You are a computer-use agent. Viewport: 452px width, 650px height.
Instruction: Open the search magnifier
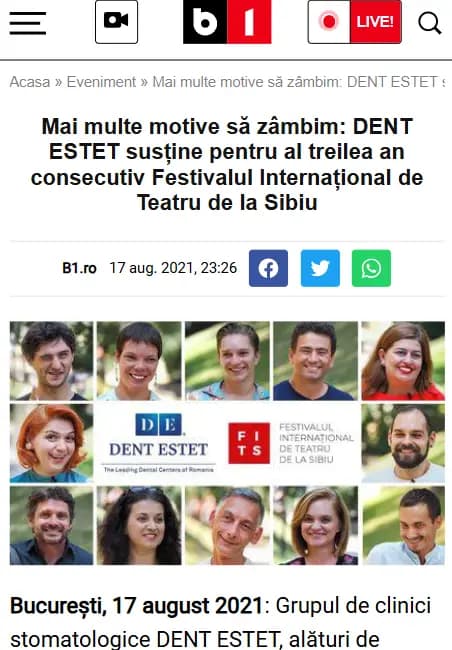coord(430,23)
